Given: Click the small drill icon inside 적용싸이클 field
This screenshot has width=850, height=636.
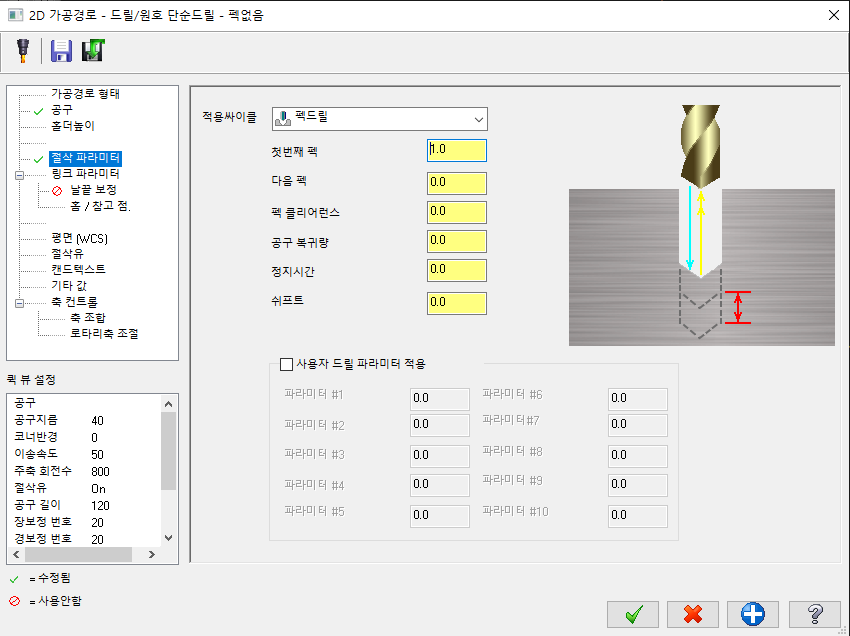Looking at the screenshot, I should coord(284,118).
